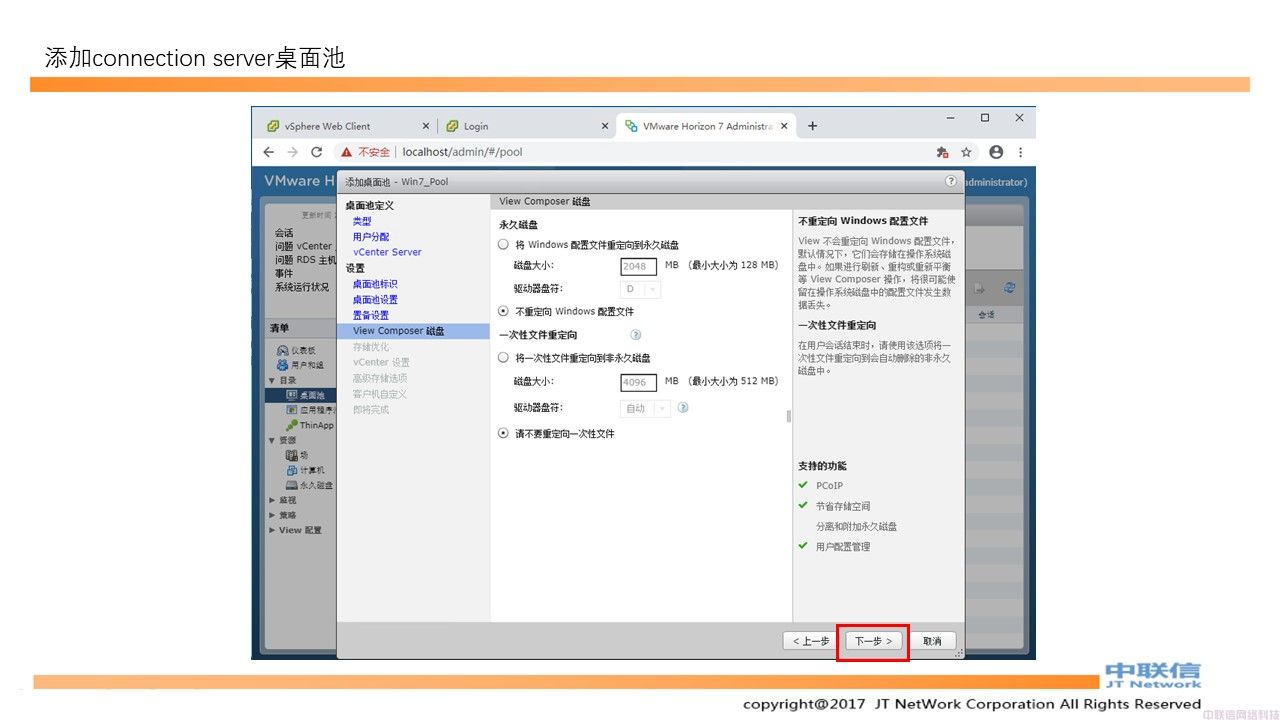The width and height of the screenshot is (1280, 720).
Task: Go to the 置备设置 wizard step
Action: (x=370, y=315)
